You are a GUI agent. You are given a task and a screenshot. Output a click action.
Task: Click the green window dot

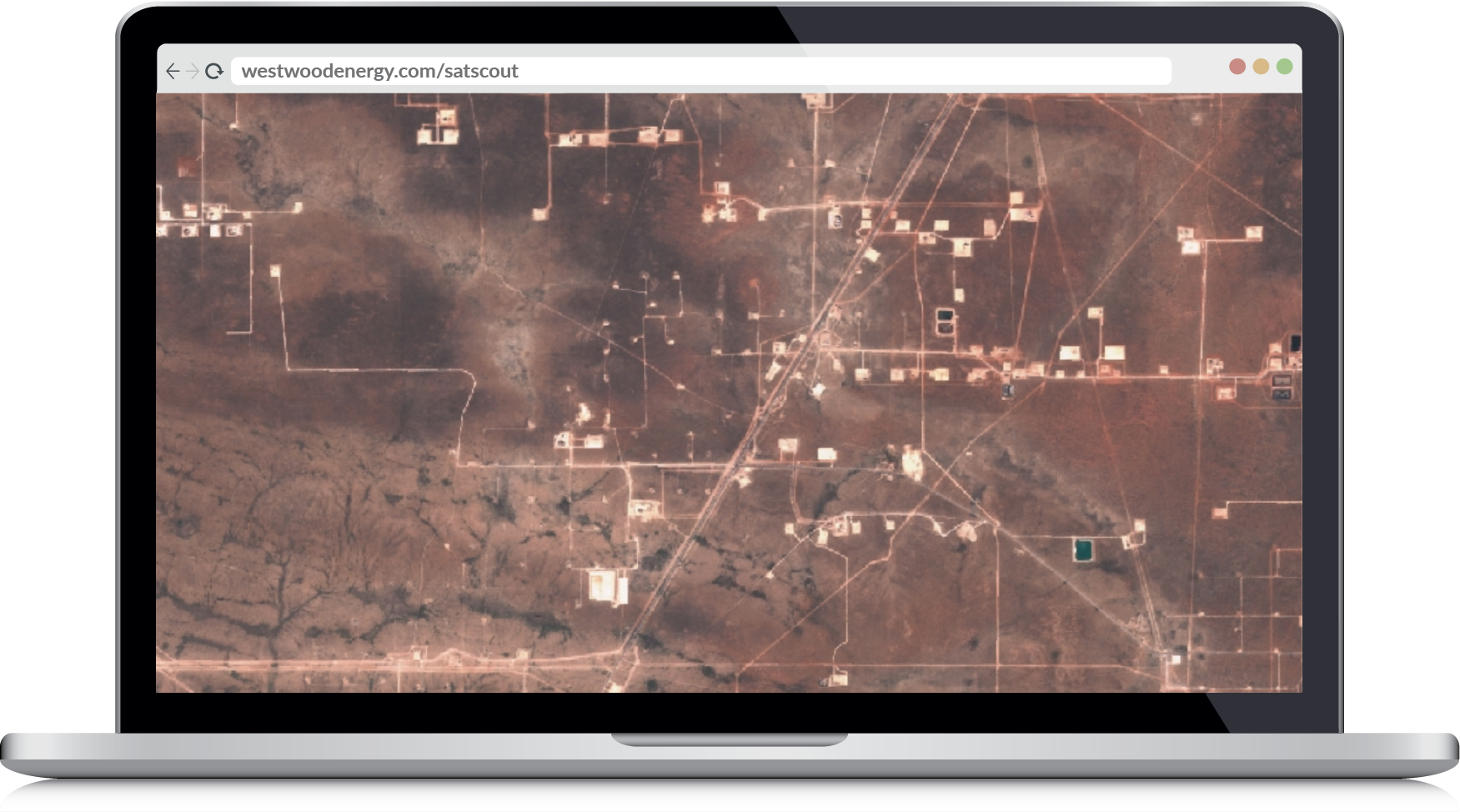tap(1285, 67)
